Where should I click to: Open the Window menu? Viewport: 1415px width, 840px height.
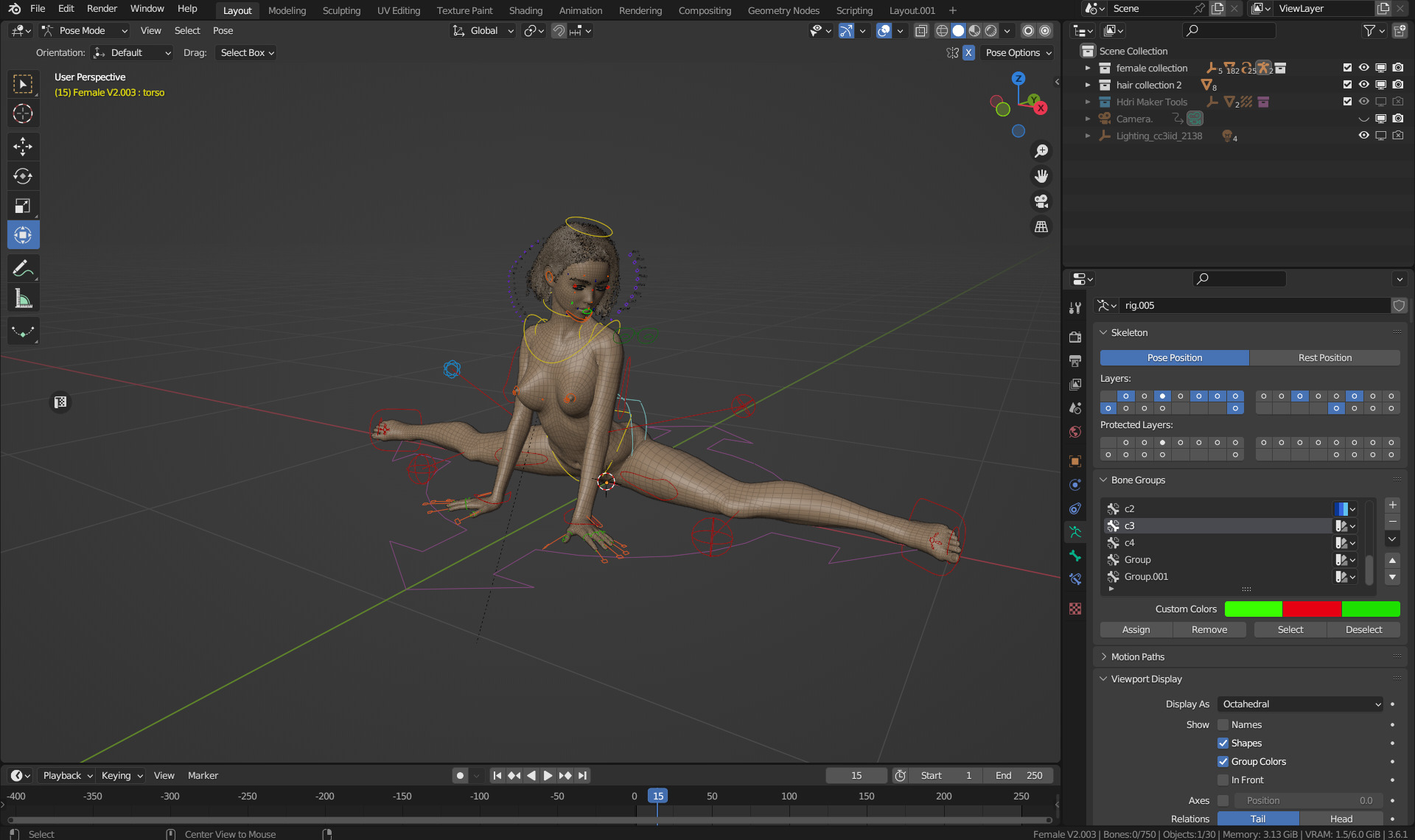coord(147,9)
